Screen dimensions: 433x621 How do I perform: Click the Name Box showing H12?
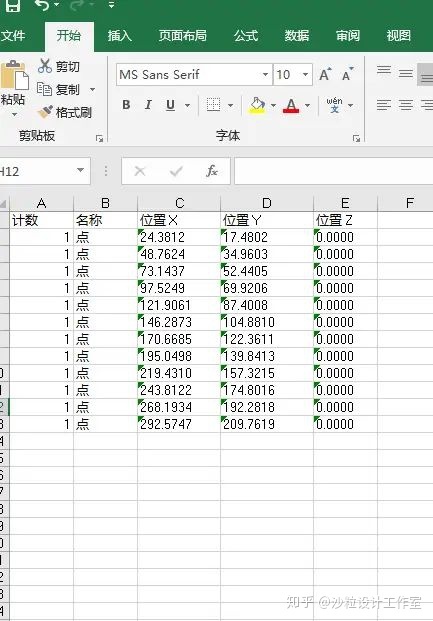36,171
